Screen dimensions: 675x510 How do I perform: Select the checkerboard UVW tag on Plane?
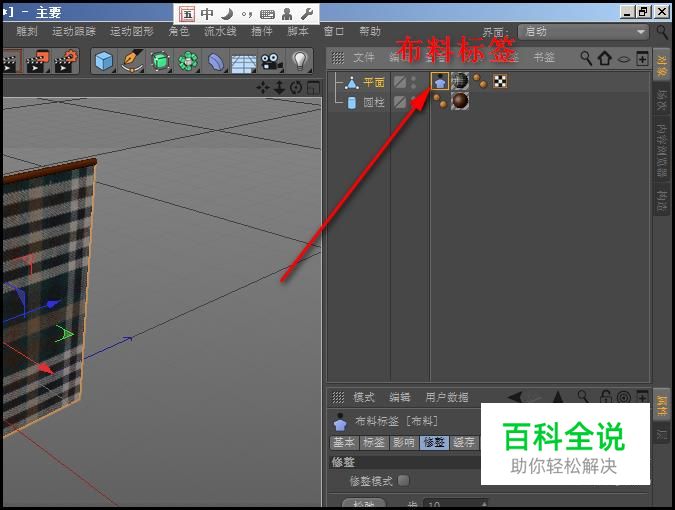(x=500, y=81)
